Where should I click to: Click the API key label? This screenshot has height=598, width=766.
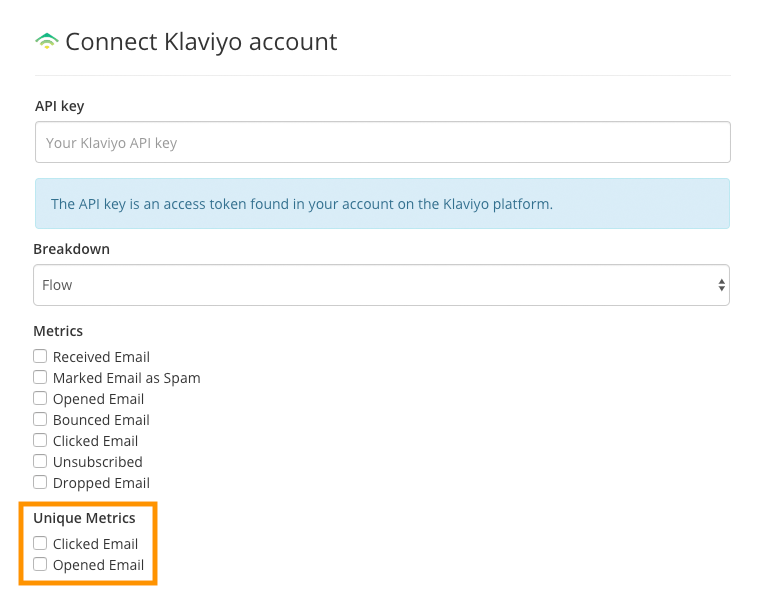[x=60, y=106]
